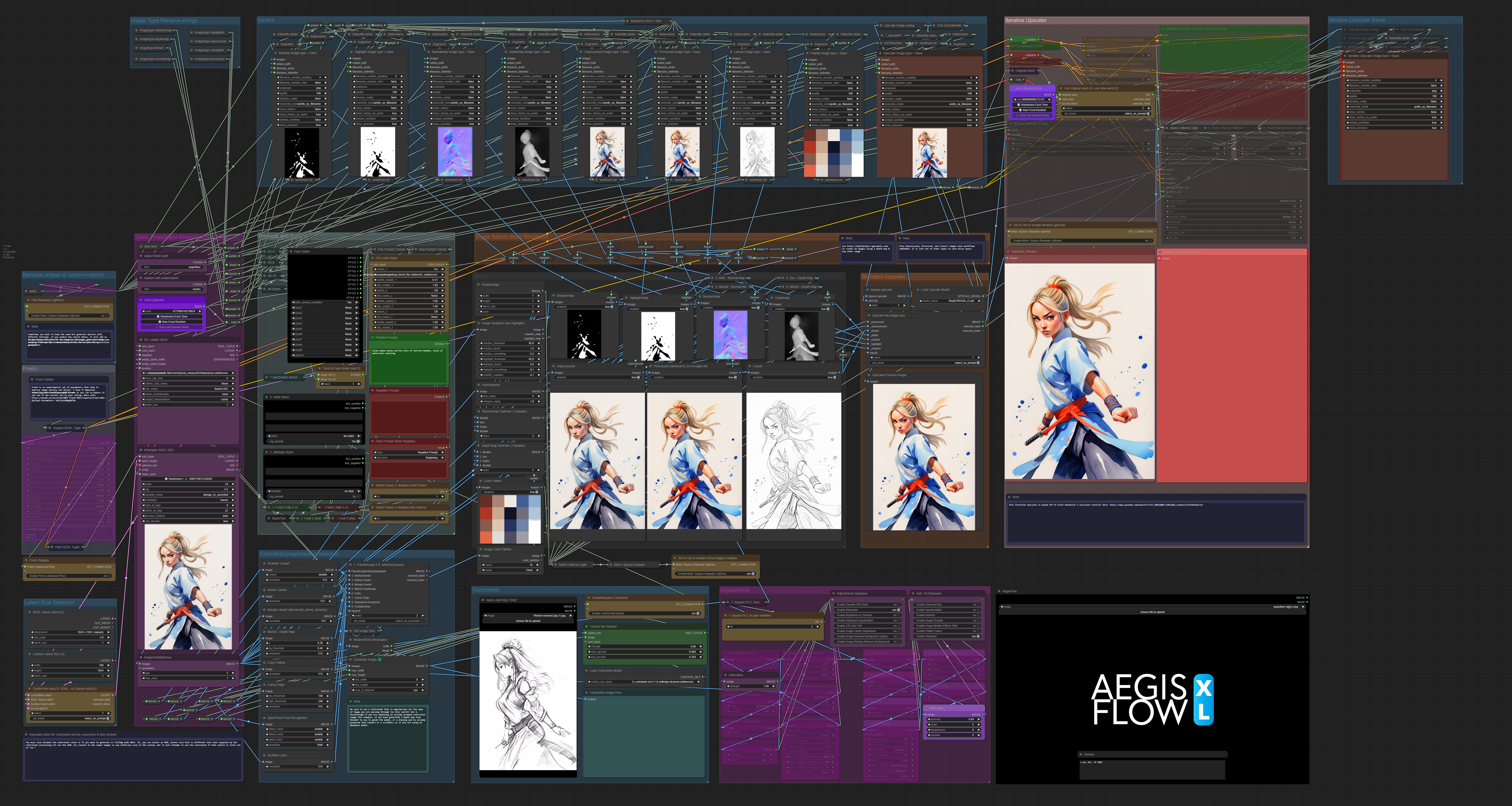Toggle log_prompt in 2. Milehigh Styler
The width and height of the screenshot is (1512, 806).
tap(314, 496)
